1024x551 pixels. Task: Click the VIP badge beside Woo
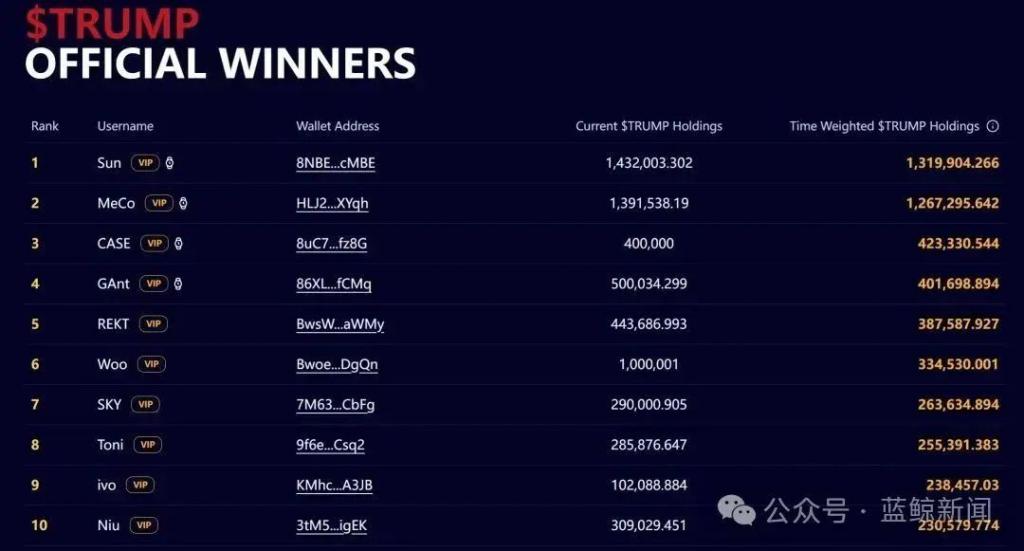pyautogui.click(x=152, y=364)
